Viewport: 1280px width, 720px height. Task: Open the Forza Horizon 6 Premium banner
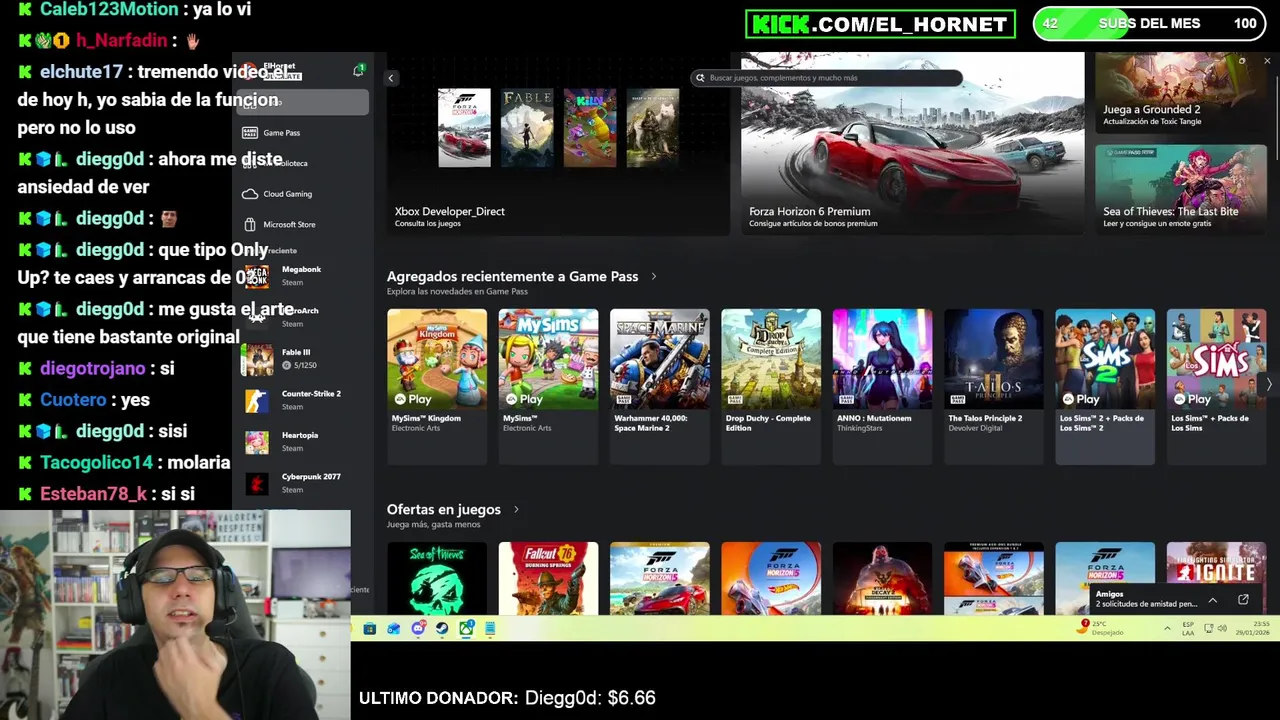tap(912, 143)
